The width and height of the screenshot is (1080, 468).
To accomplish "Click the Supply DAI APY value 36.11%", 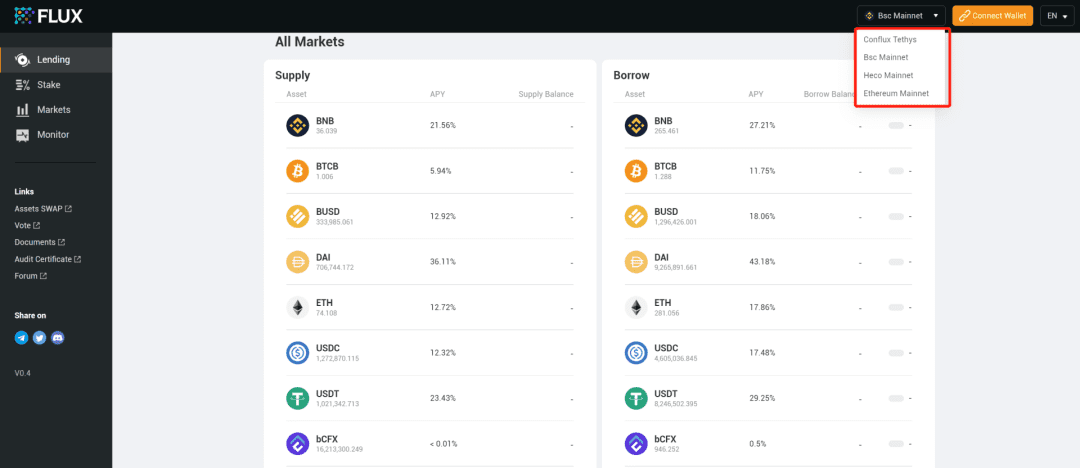I will pos(443,262).
